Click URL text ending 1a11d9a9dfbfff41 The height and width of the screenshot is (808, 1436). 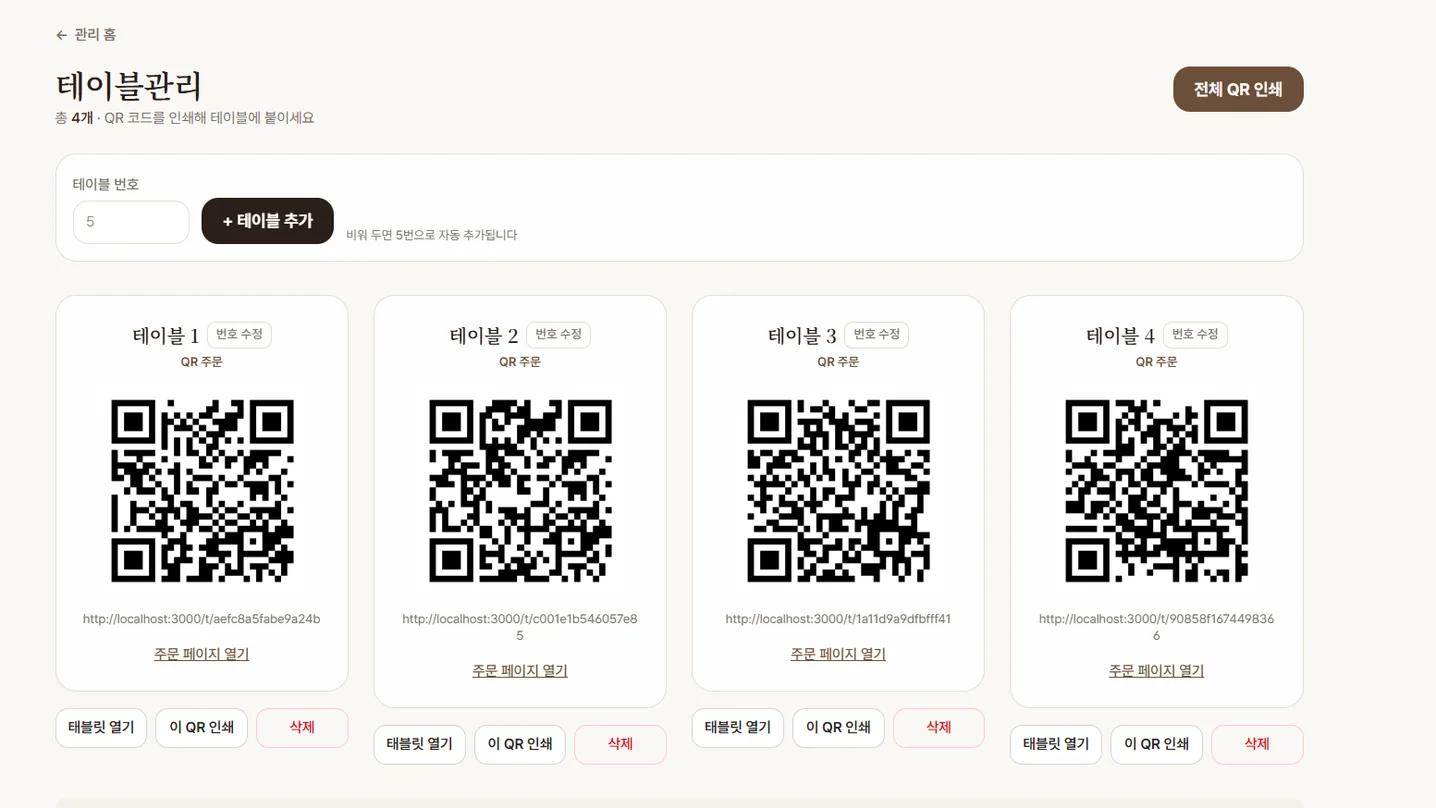[x=838, y=619]
